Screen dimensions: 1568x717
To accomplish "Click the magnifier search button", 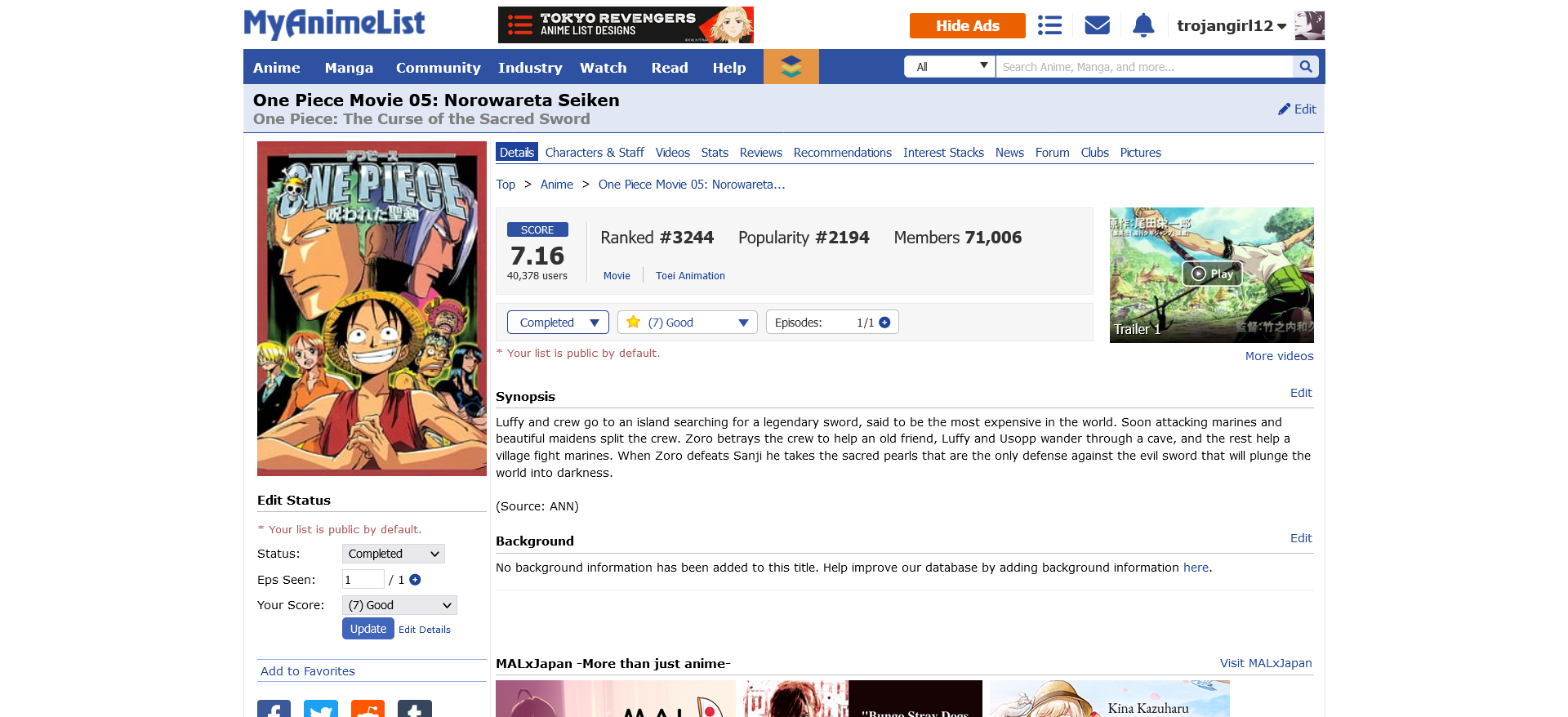I will coord(1305,67).
